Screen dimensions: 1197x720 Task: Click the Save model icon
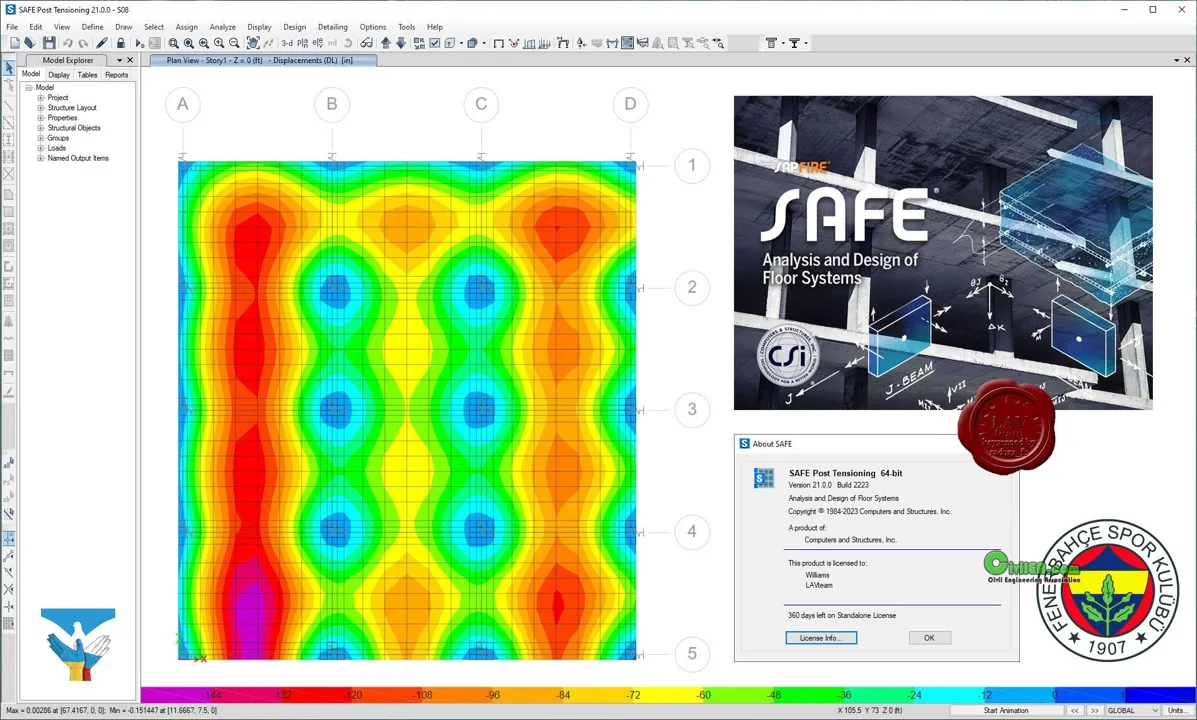point(49,44)
